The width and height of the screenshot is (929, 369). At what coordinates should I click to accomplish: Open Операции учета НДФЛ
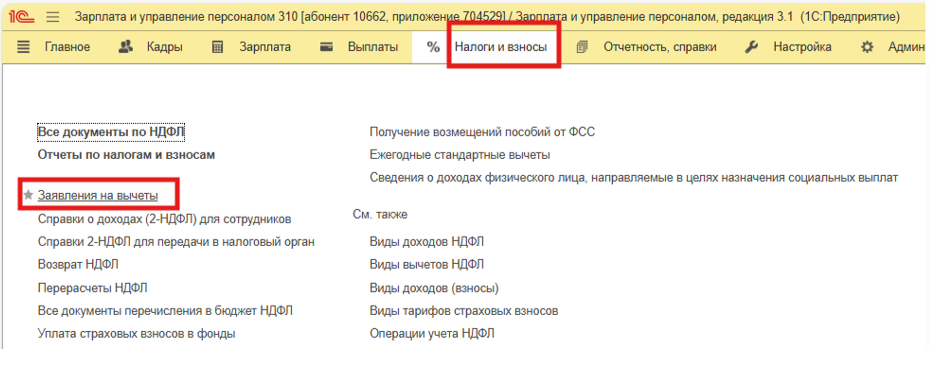(x=432, y=333)
